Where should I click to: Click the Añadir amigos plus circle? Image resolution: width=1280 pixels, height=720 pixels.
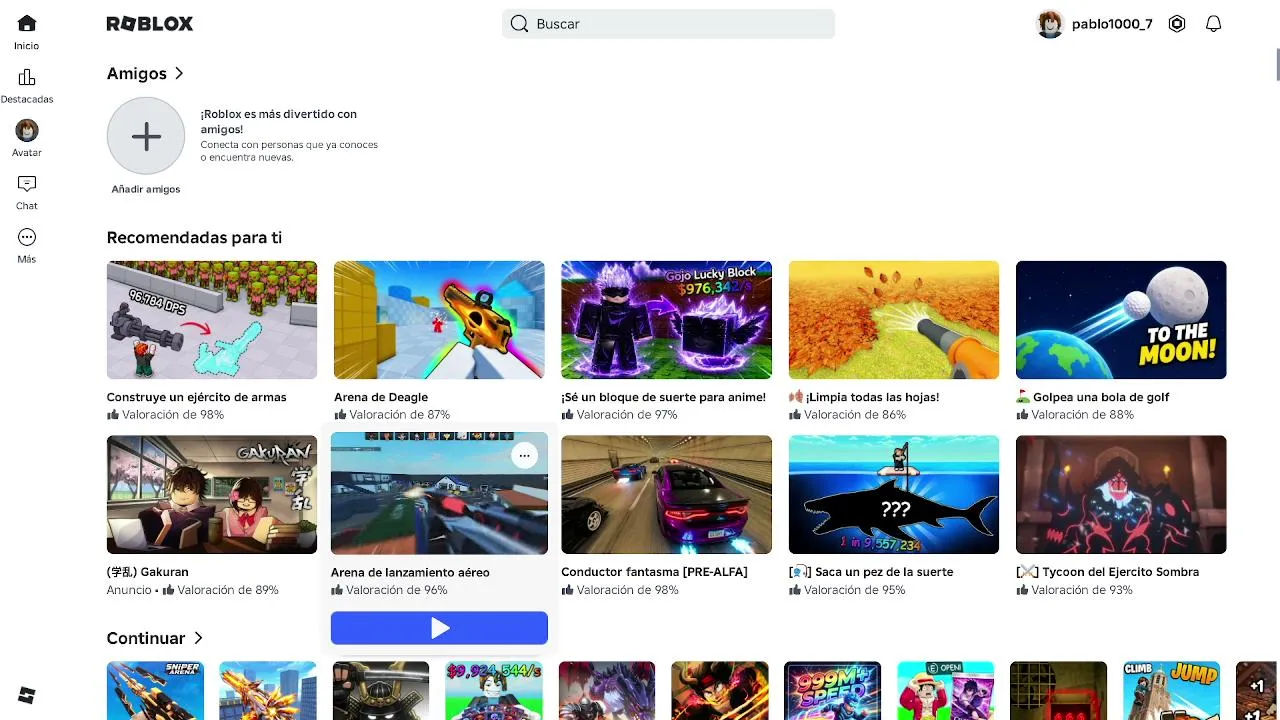pyautogui.click(x=146, y=136)
